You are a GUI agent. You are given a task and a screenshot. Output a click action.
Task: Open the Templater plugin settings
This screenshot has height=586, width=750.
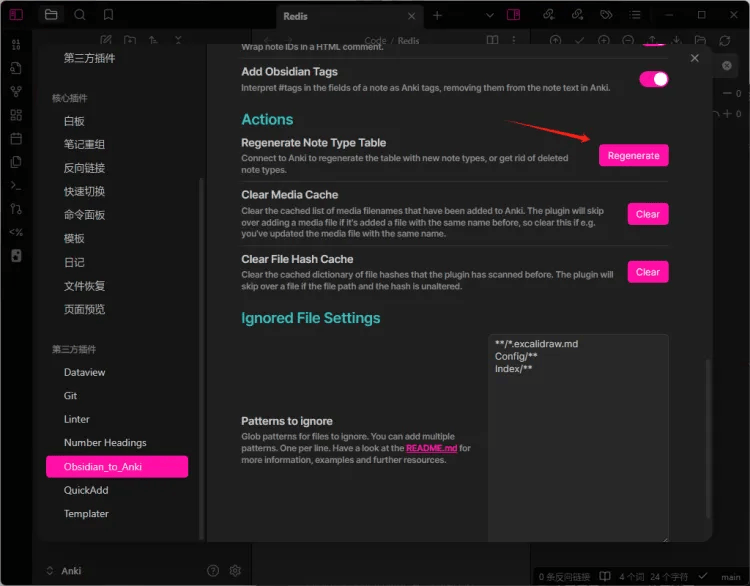point(117,513)
